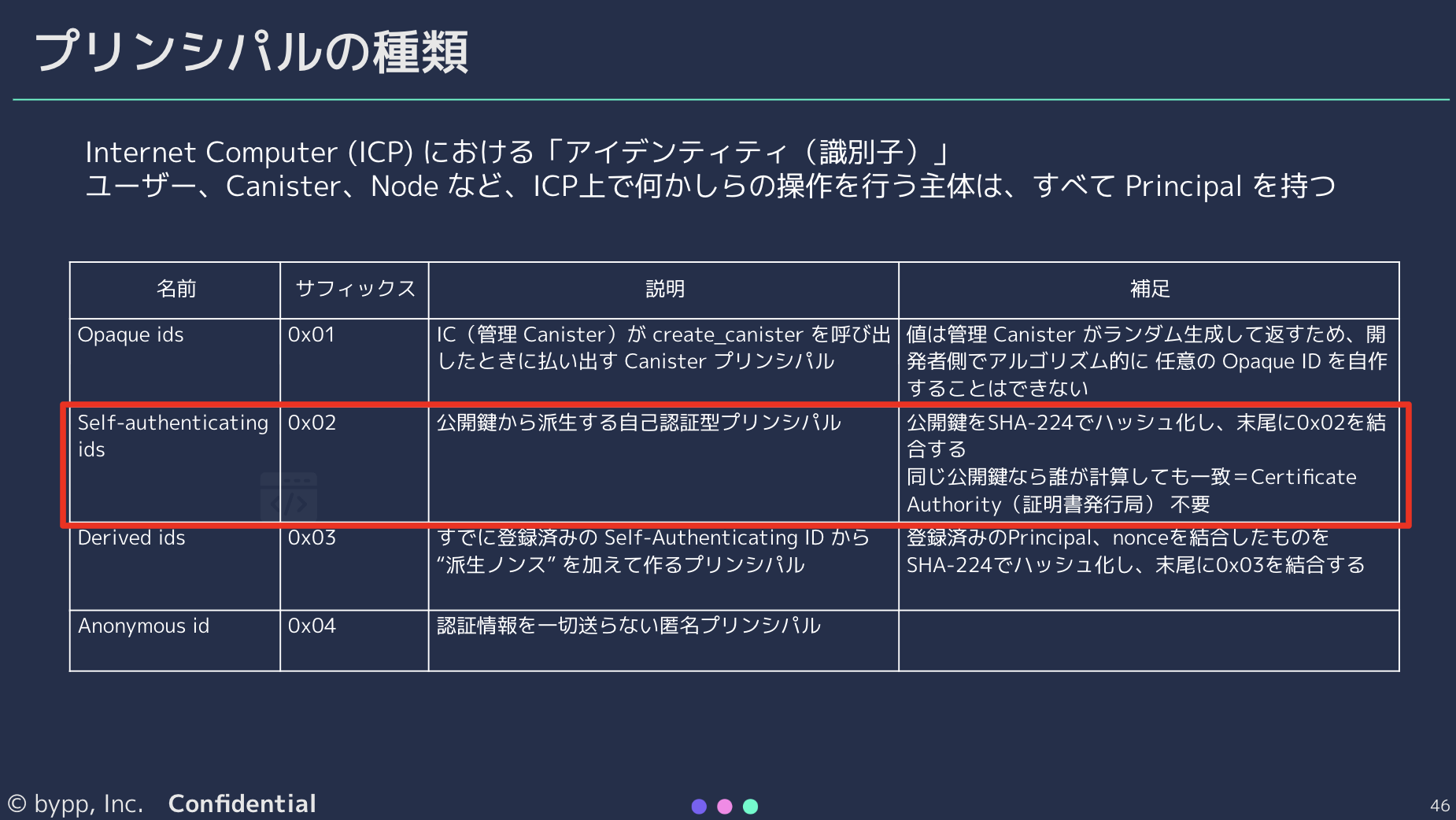Select the purple navigation dot
This screenshot has height=820, width=1456.
coord(700,805)
